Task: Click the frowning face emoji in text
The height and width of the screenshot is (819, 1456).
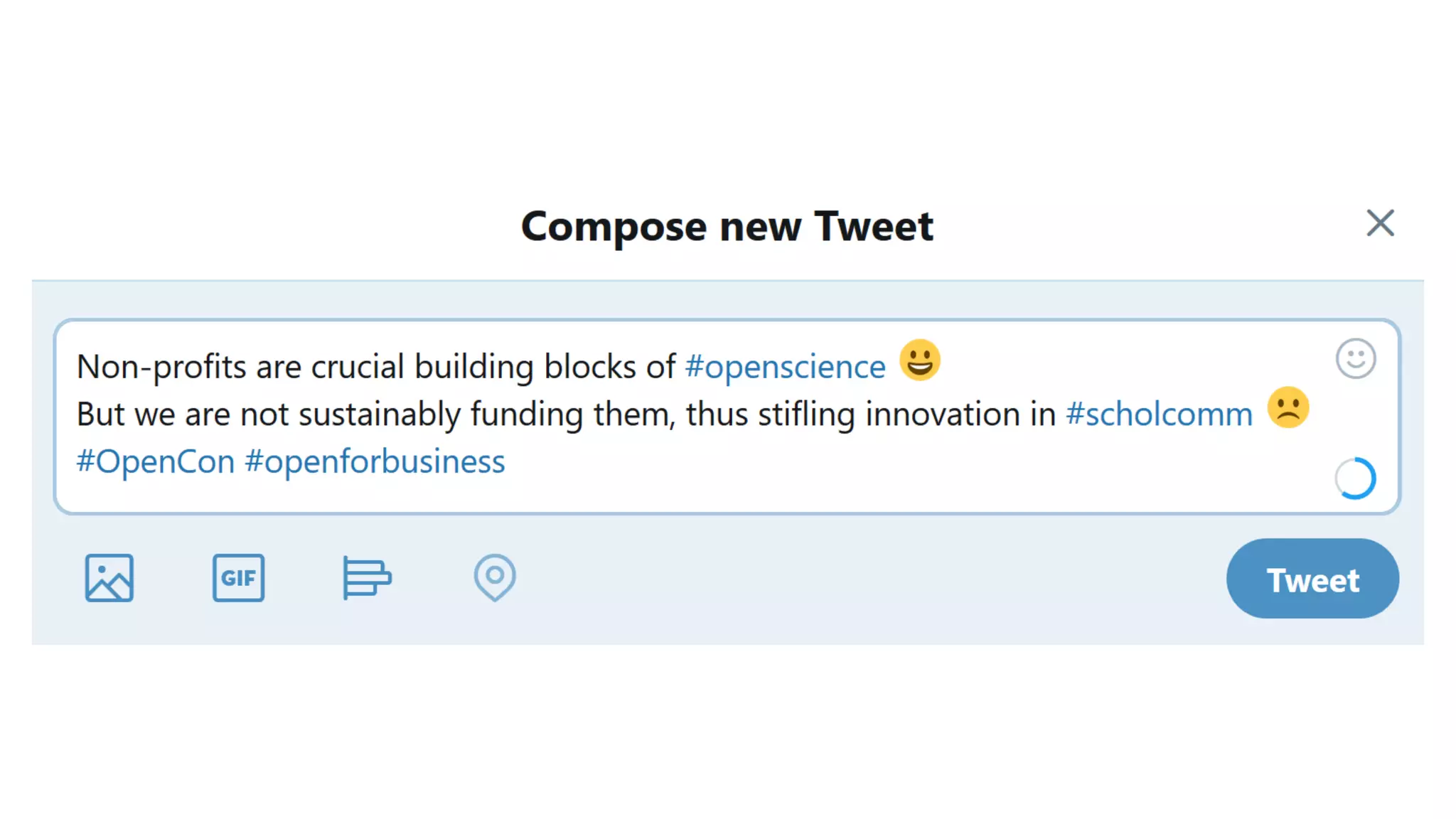Action: (1288, 408)
